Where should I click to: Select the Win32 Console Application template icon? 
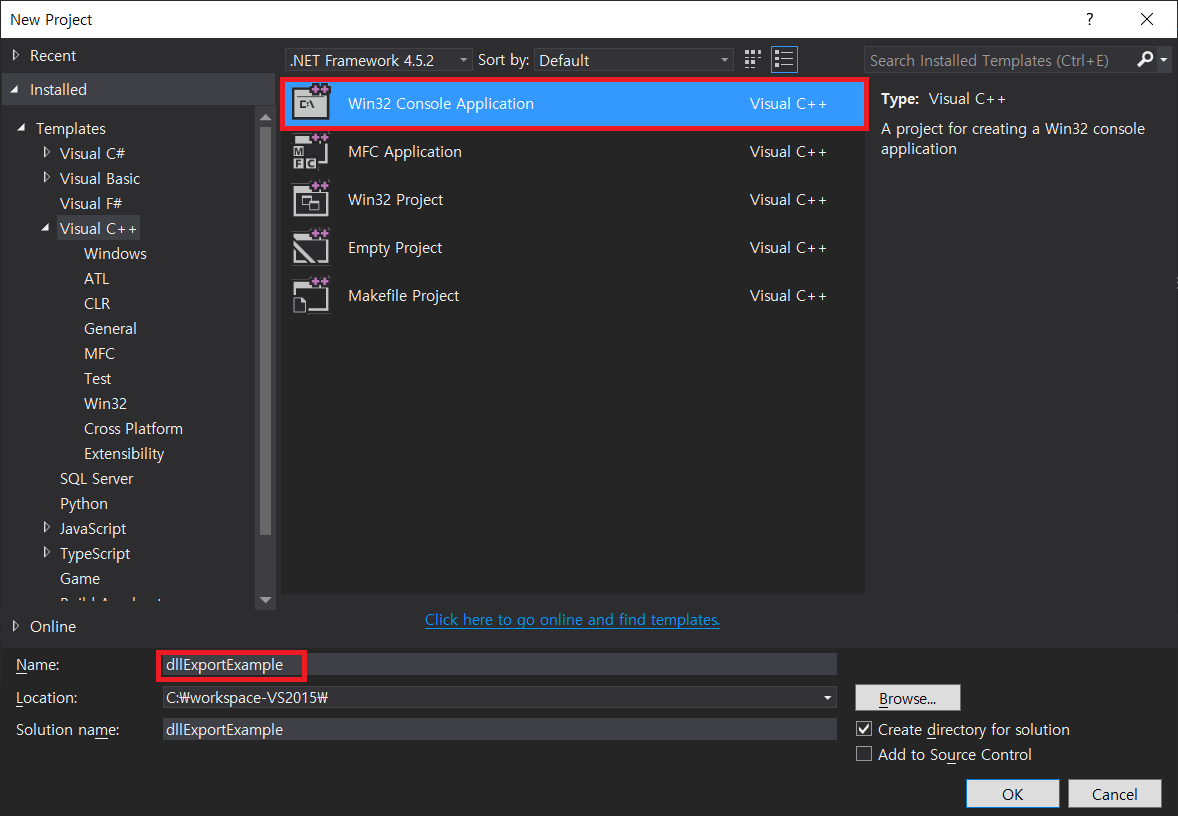[311, 102]
